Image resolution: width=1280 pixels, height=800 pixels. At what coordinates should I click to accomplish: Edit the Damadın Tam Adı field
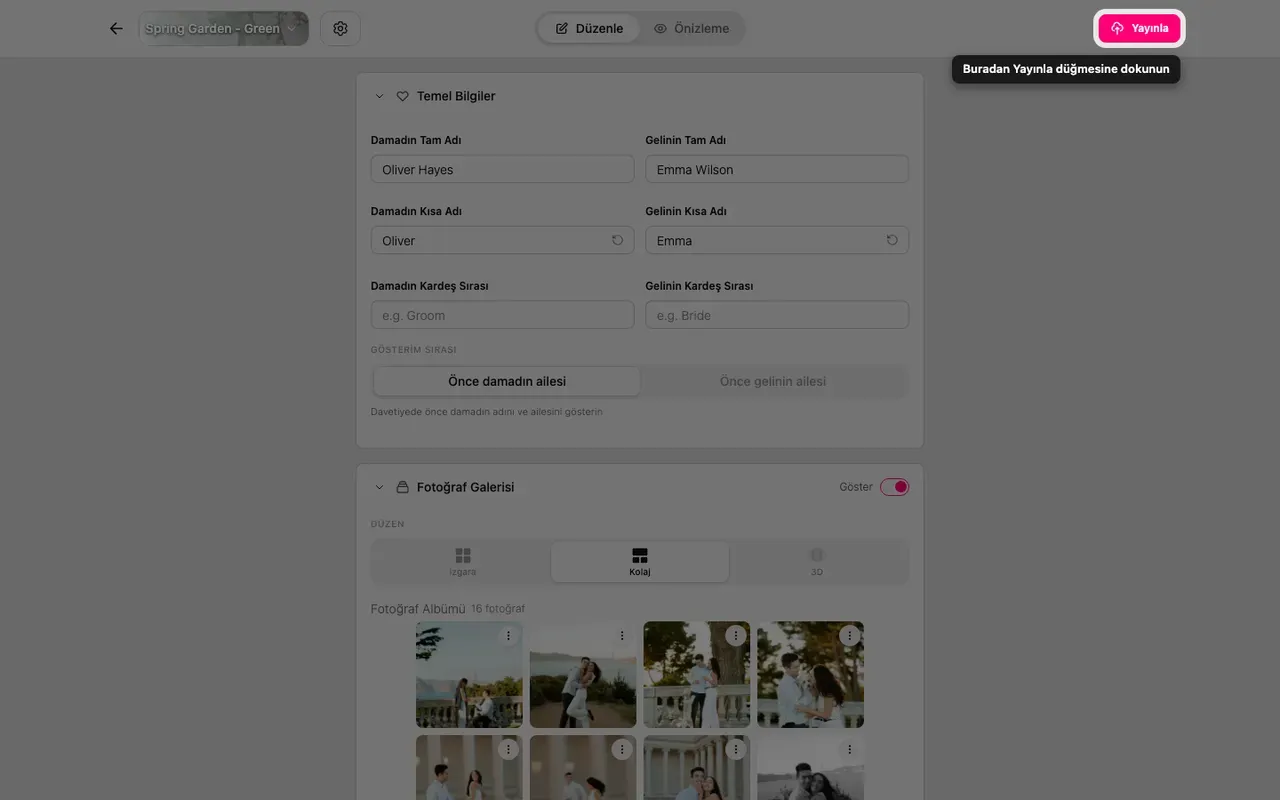(x=502, y=169)
